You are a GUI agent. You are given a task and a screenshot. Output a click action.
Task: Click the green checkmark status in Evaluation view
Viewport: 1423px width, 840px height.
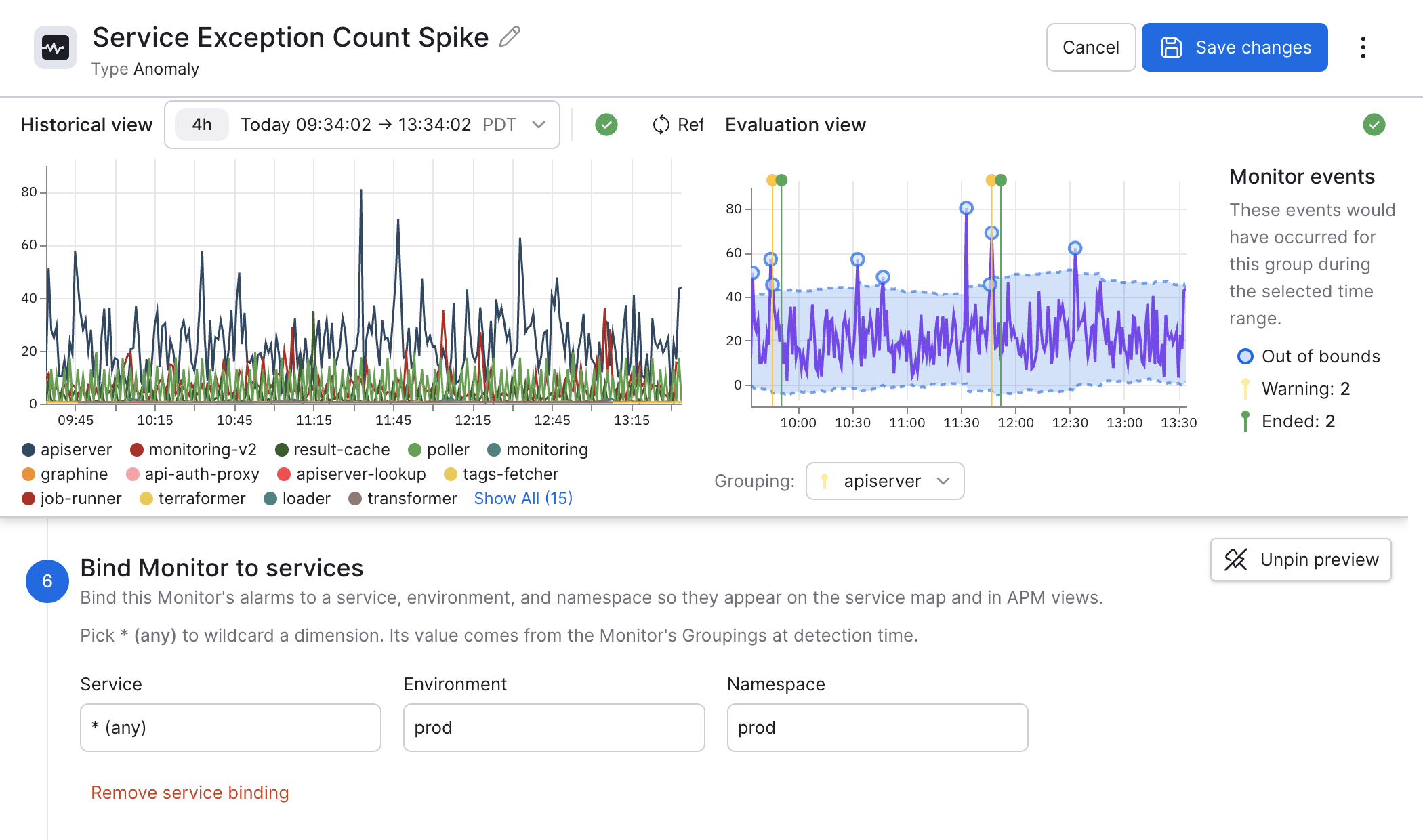(1374, 125)
